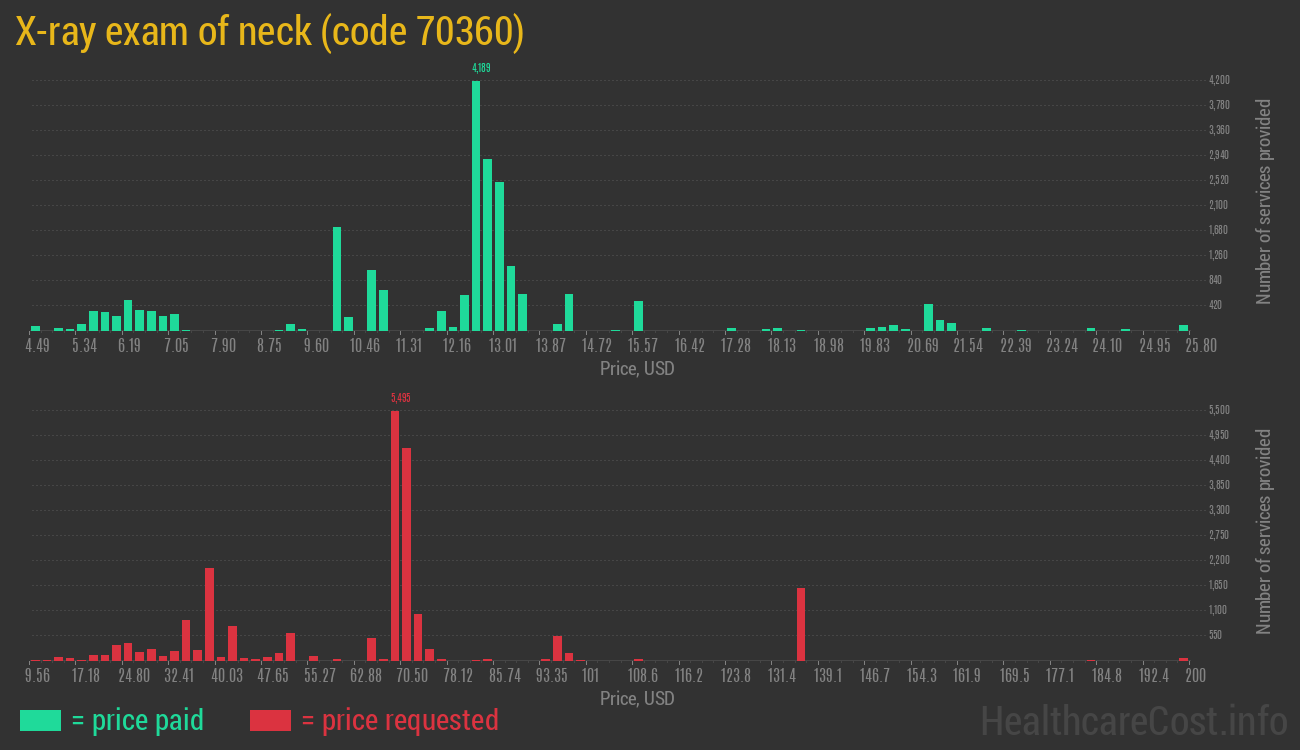Click the lower chart's Price, USD axis label
This screenshot has height=750, width=1300.
637,698
